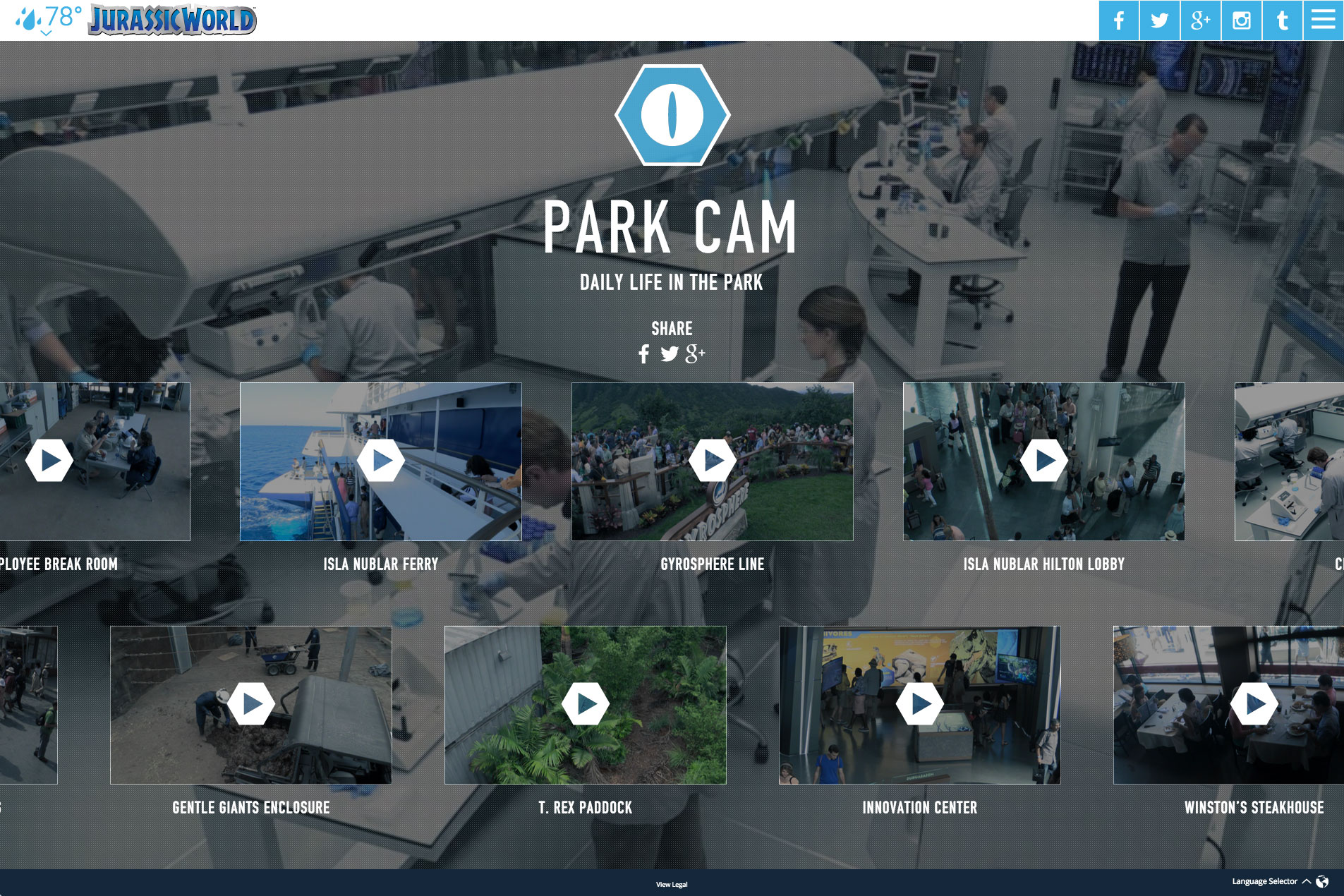
Task: Select the Isla Nublar Hilton Lobby title
Action: click(x=1044, y=564)
